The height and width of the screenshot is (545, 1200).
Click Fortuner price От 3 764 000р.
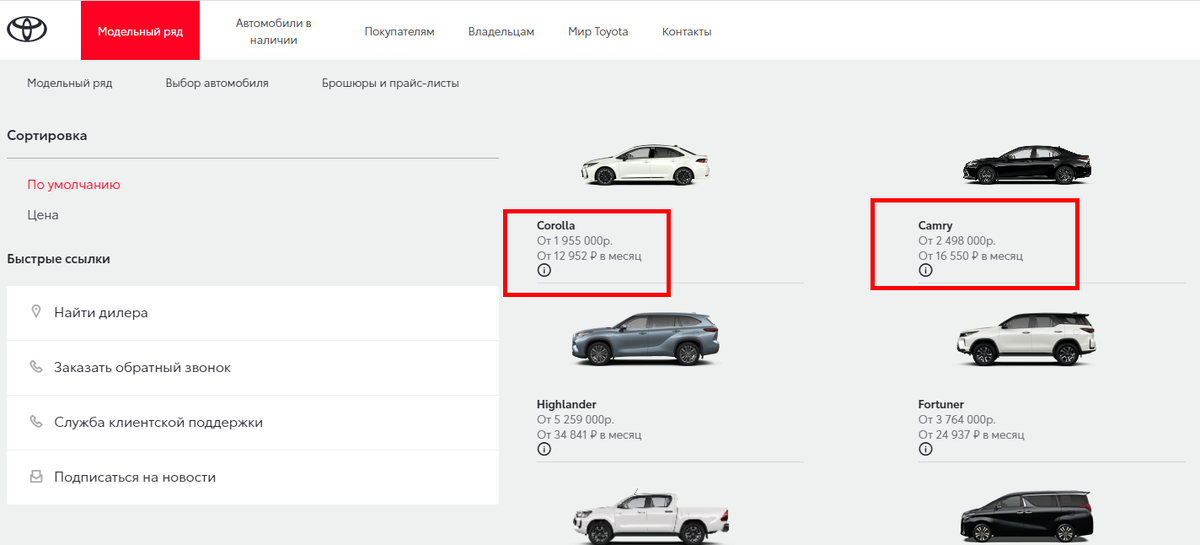pos(957,420)
